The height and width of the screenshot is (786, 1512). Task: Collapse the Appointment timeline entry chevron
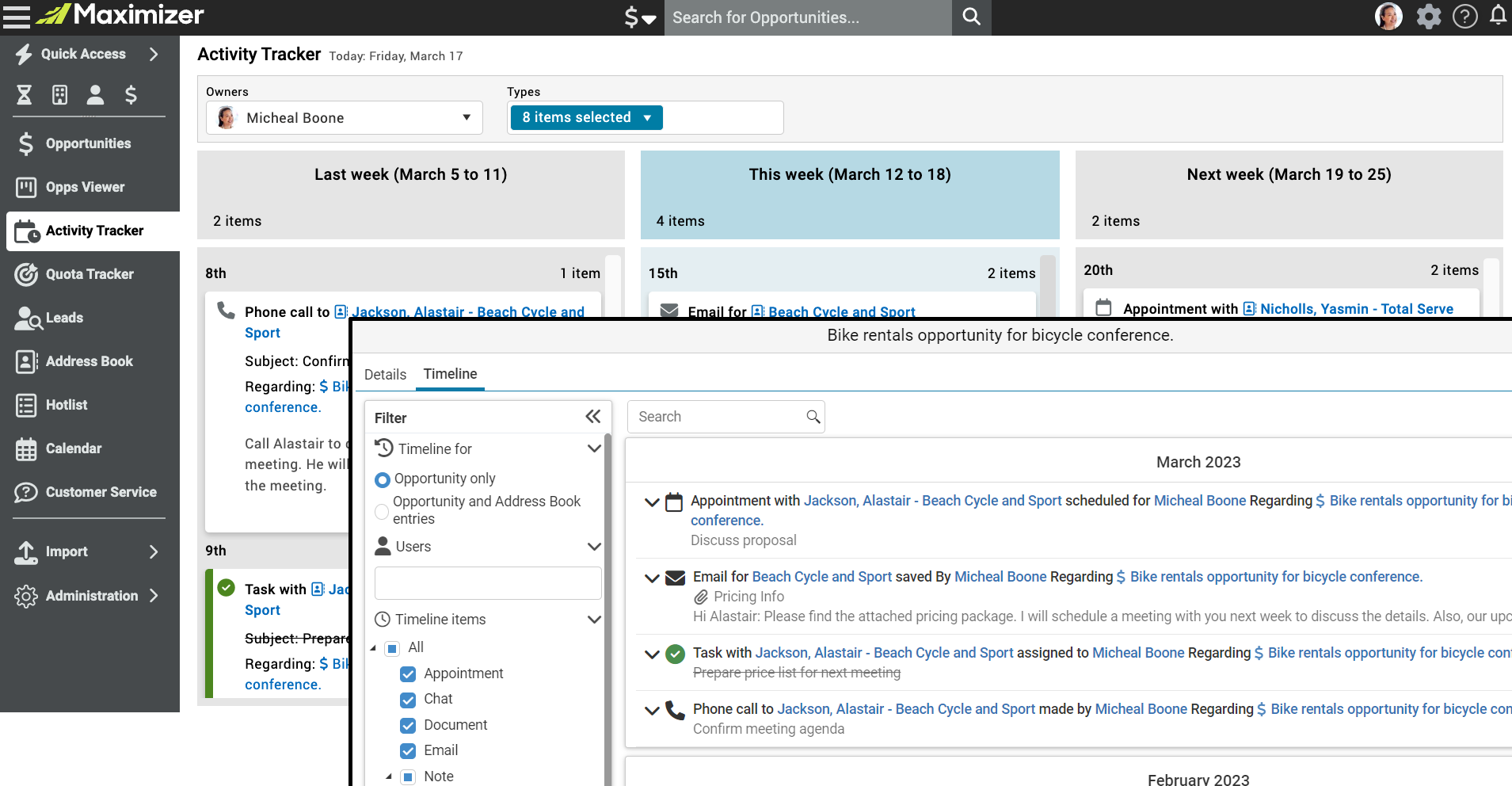pos(652,502)
